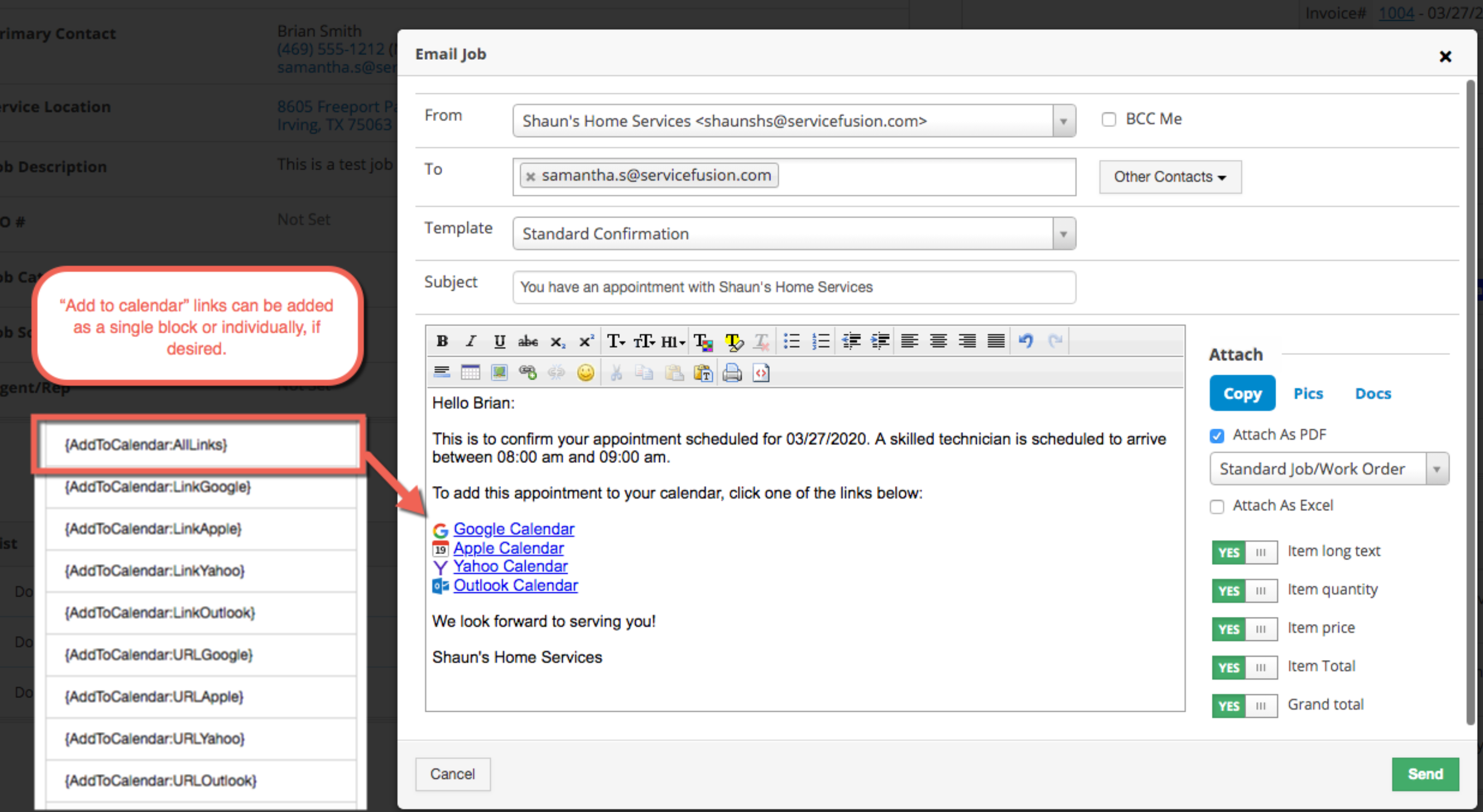Click the green Send button
Image resolution: width=1483 pixels, height=812 pixels.
click(x=1424, y=774)
